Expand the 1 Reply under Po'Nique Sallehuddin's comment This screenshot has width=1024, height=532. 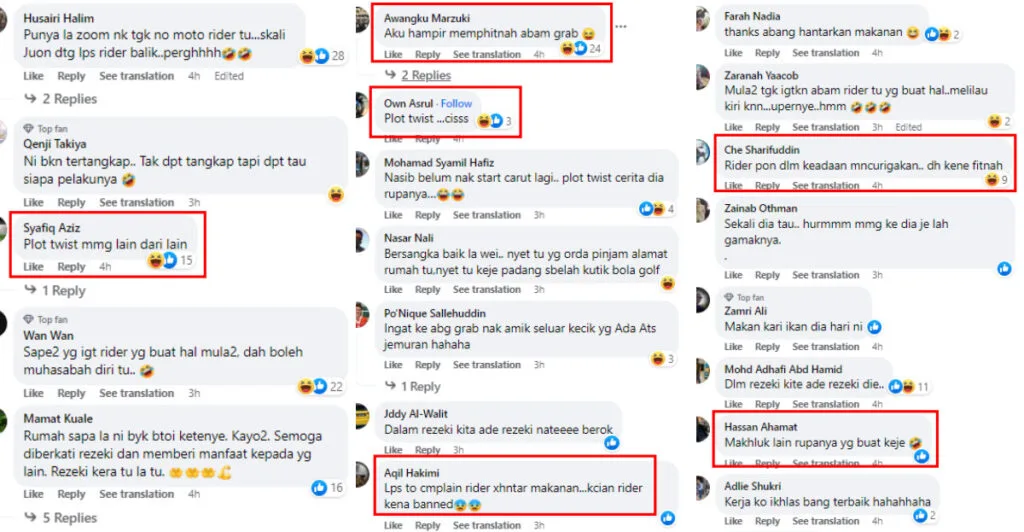click(413, 386)
